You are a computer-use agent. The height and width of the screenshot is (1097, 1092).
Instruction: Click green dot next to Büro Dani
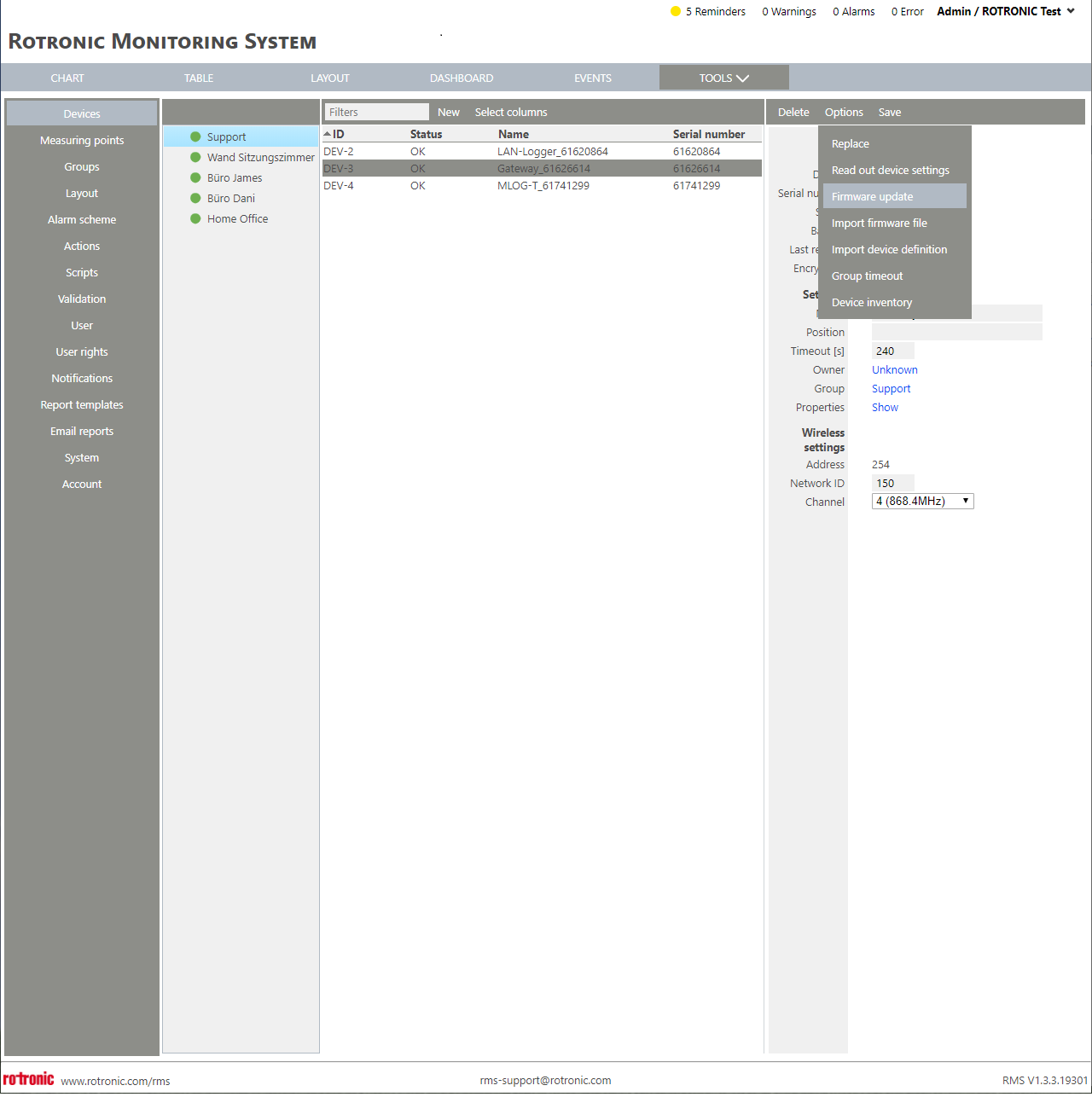[195, 198]
